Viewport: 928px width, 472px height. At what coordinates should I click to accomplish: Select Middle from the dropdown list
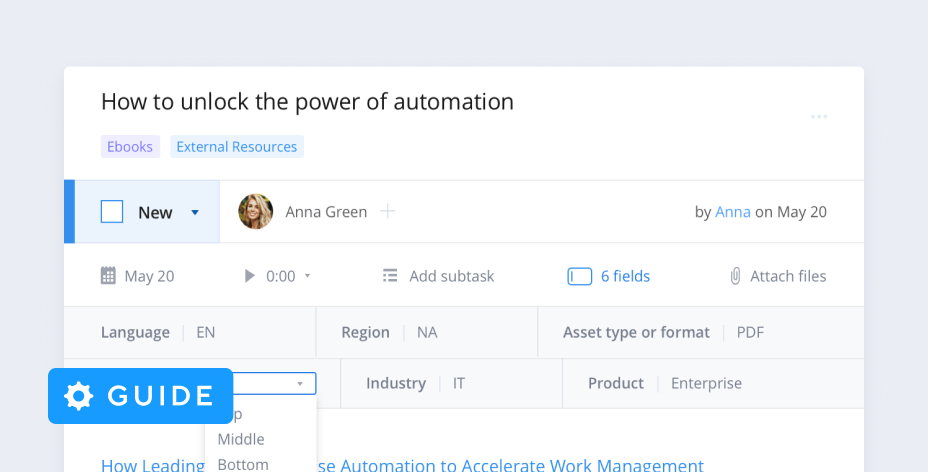tap(241, 439)
